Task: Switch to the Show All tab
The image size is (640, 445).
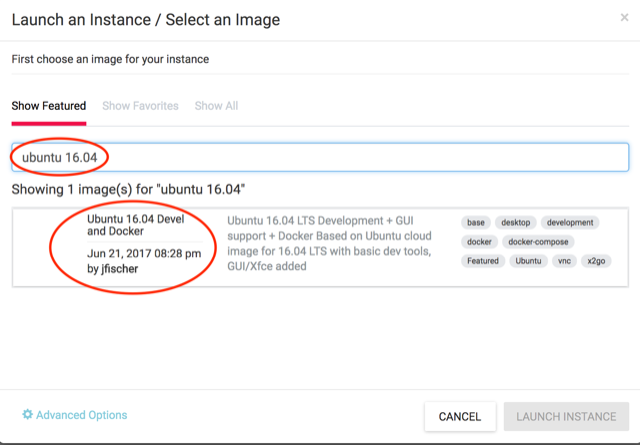Action: 216,106
